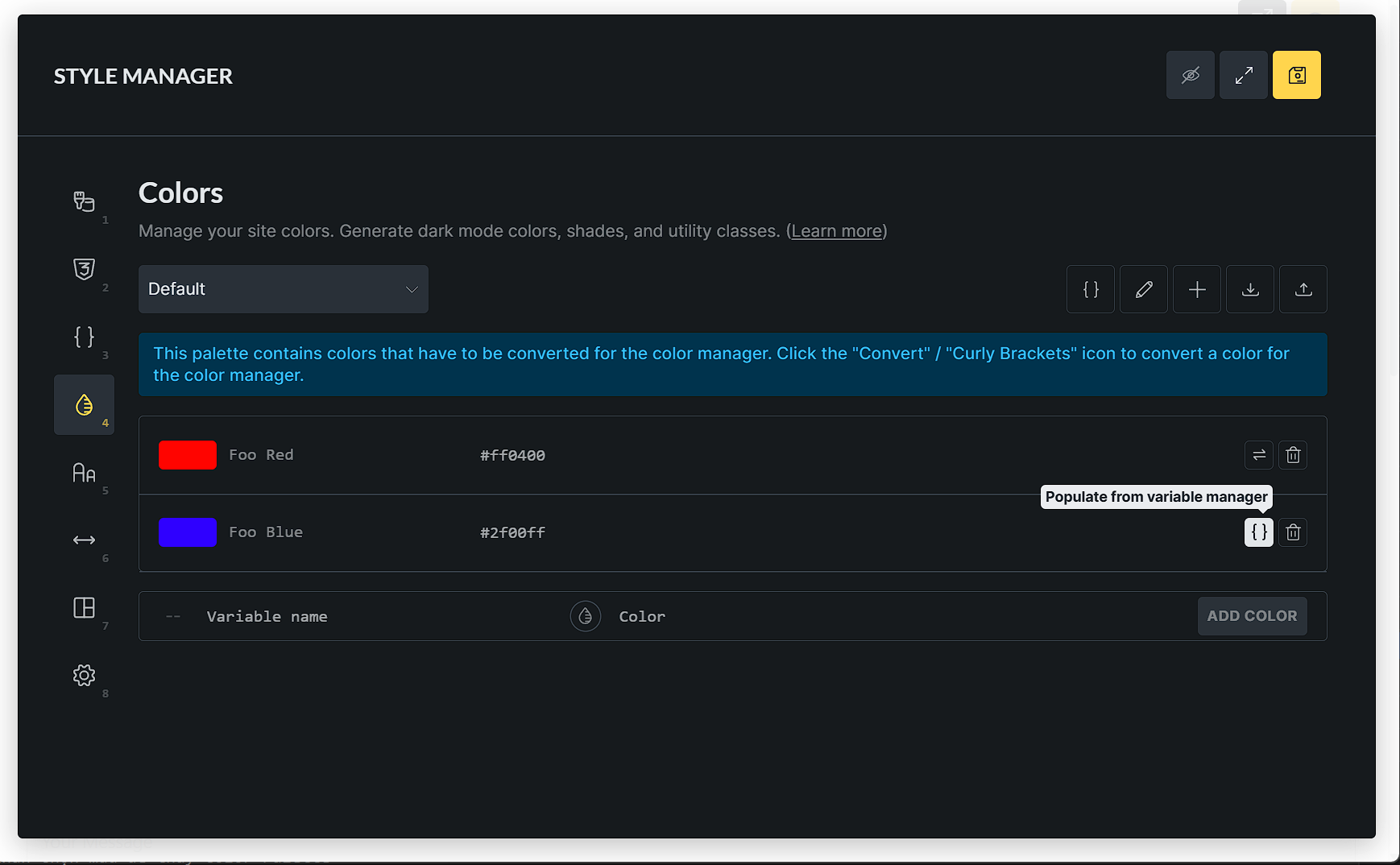1400x865 pixels.
Task: Expand the Style Manager to fullscreen
Action: (1243, 75)
